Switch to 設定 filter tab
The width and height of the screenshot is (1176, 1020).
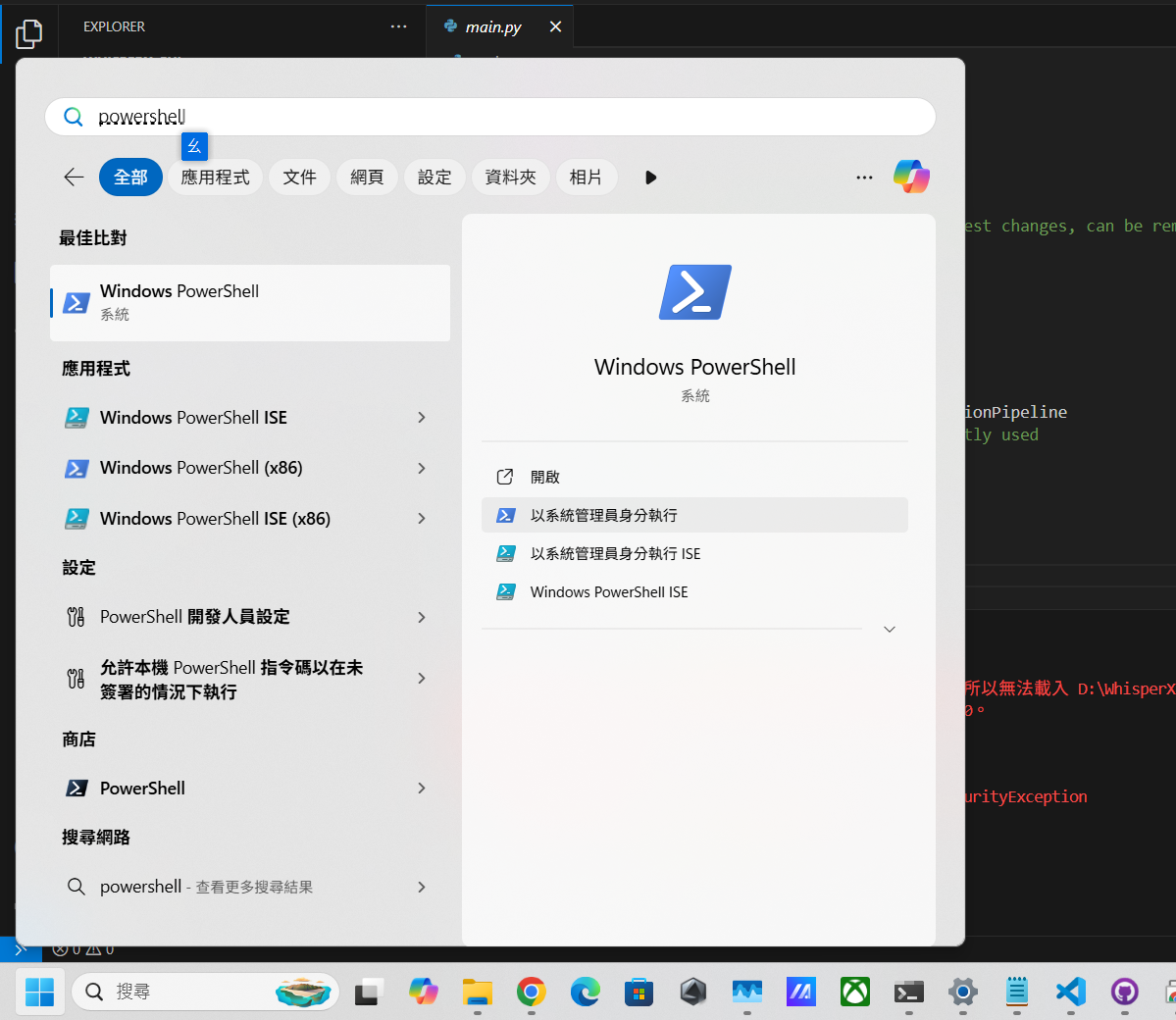435,177
